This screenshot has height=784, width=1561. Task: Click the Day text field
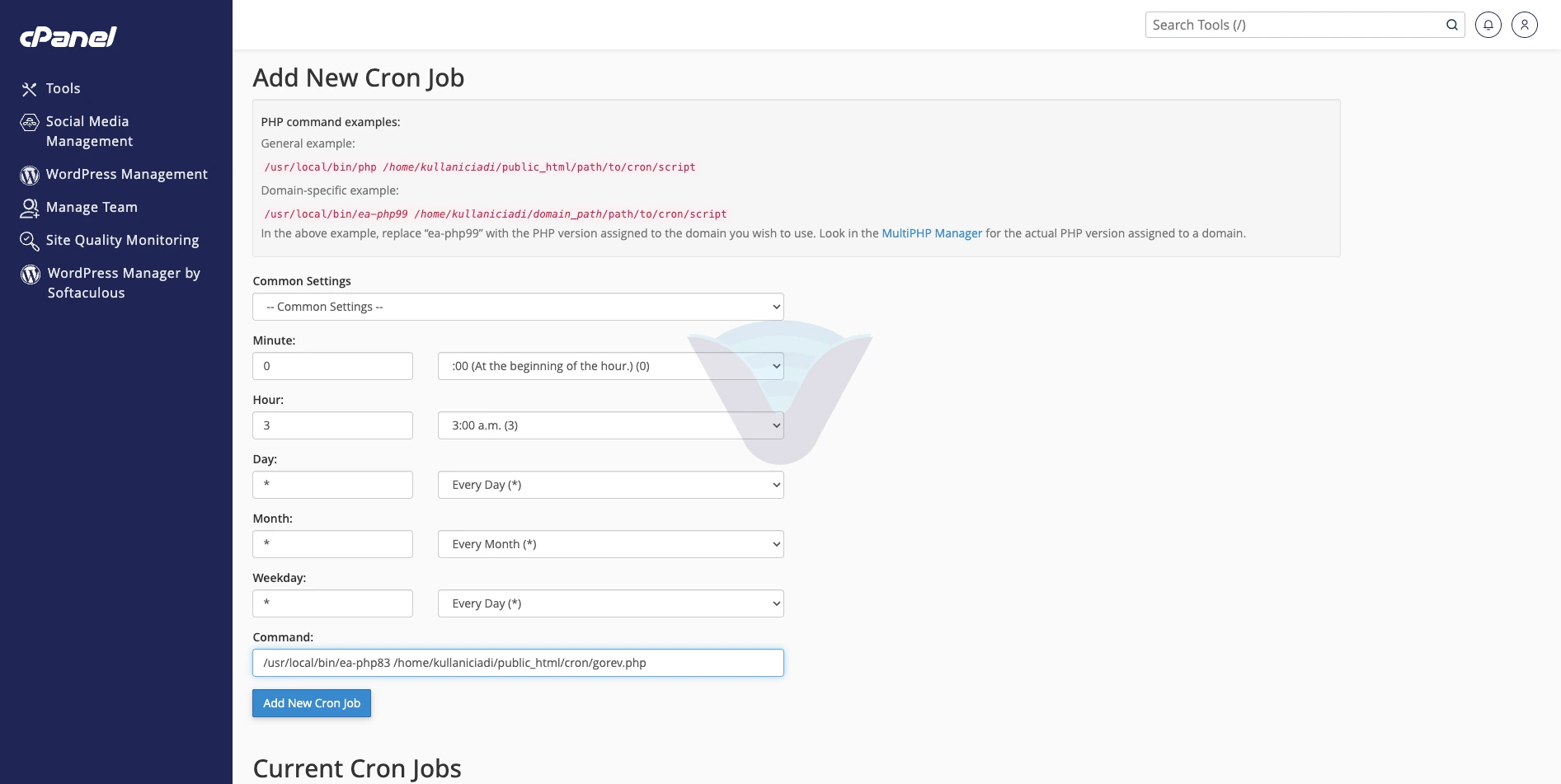click(x=332, y=485)
